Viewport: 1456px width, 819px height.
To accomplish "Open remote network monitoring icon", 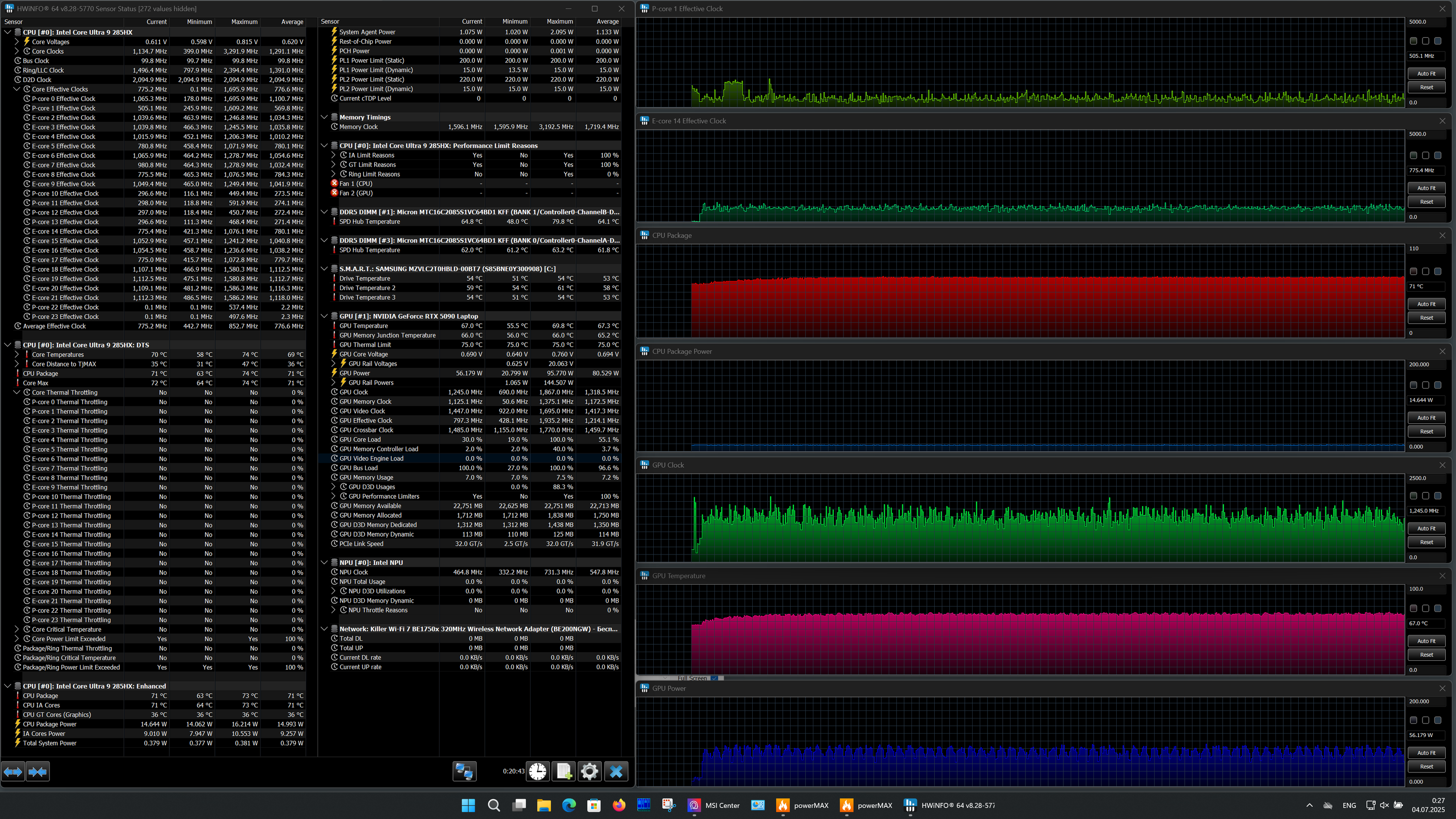I will [464, 771].
